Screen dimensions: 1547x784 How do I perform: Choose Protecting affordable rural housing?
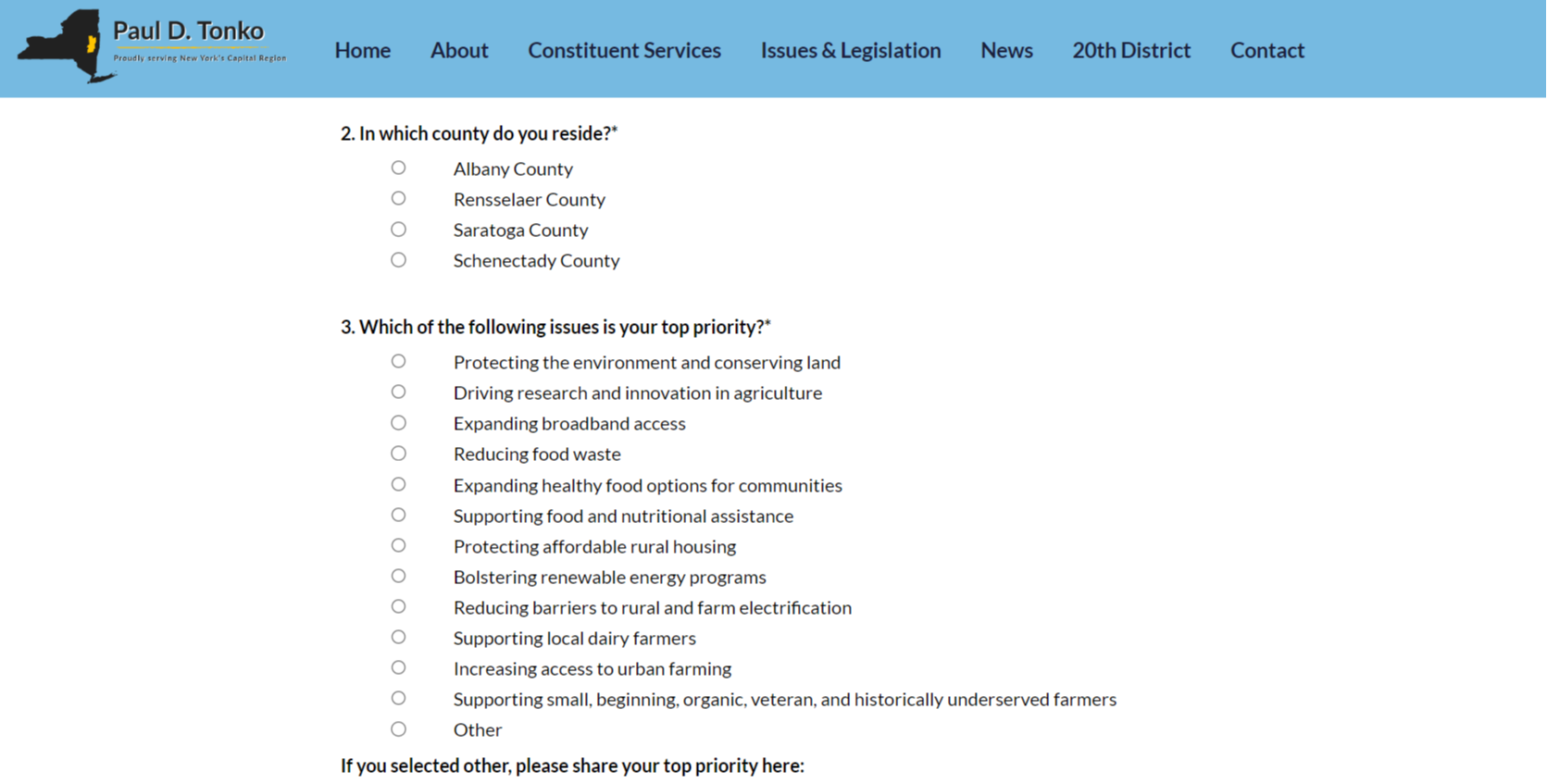click(x=398, y=545)
